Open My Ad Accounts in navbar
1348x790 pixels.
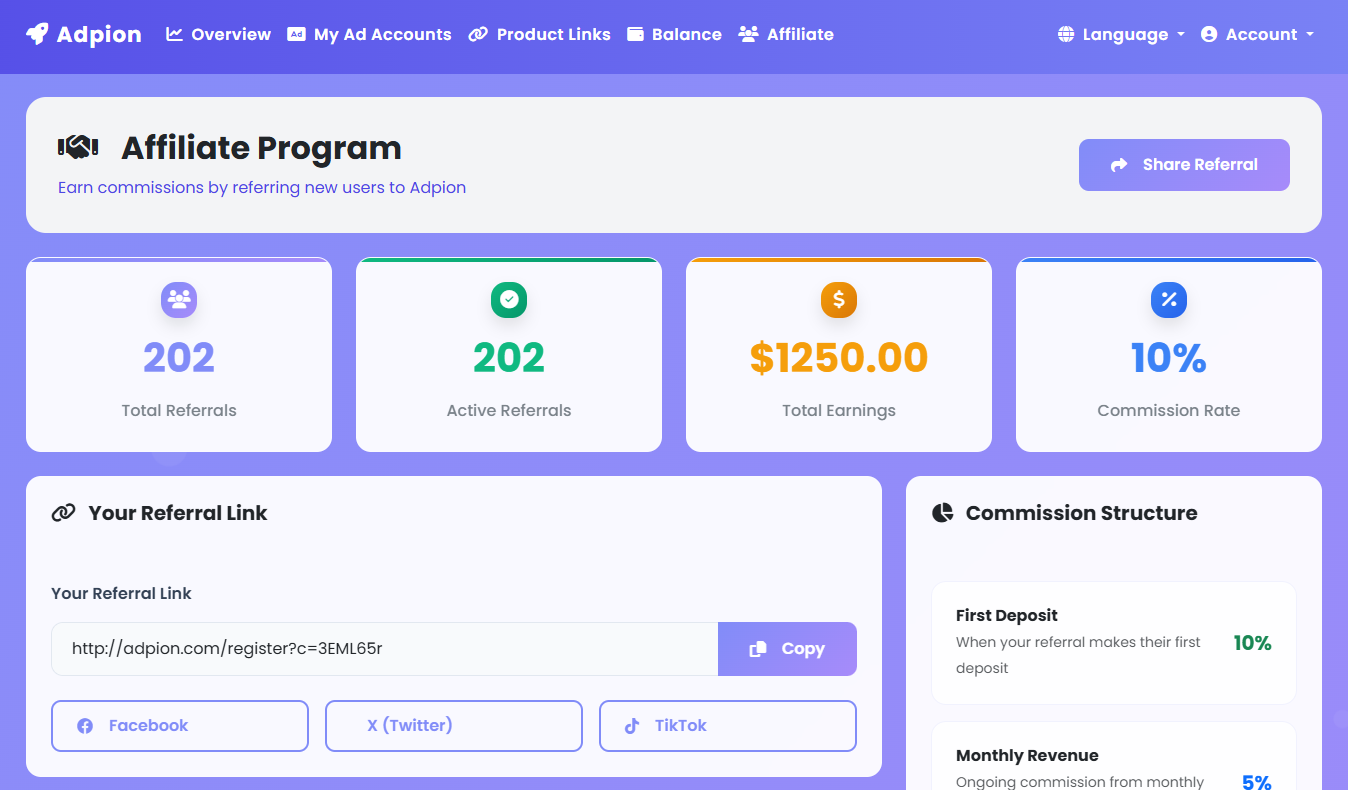(369, 34)
